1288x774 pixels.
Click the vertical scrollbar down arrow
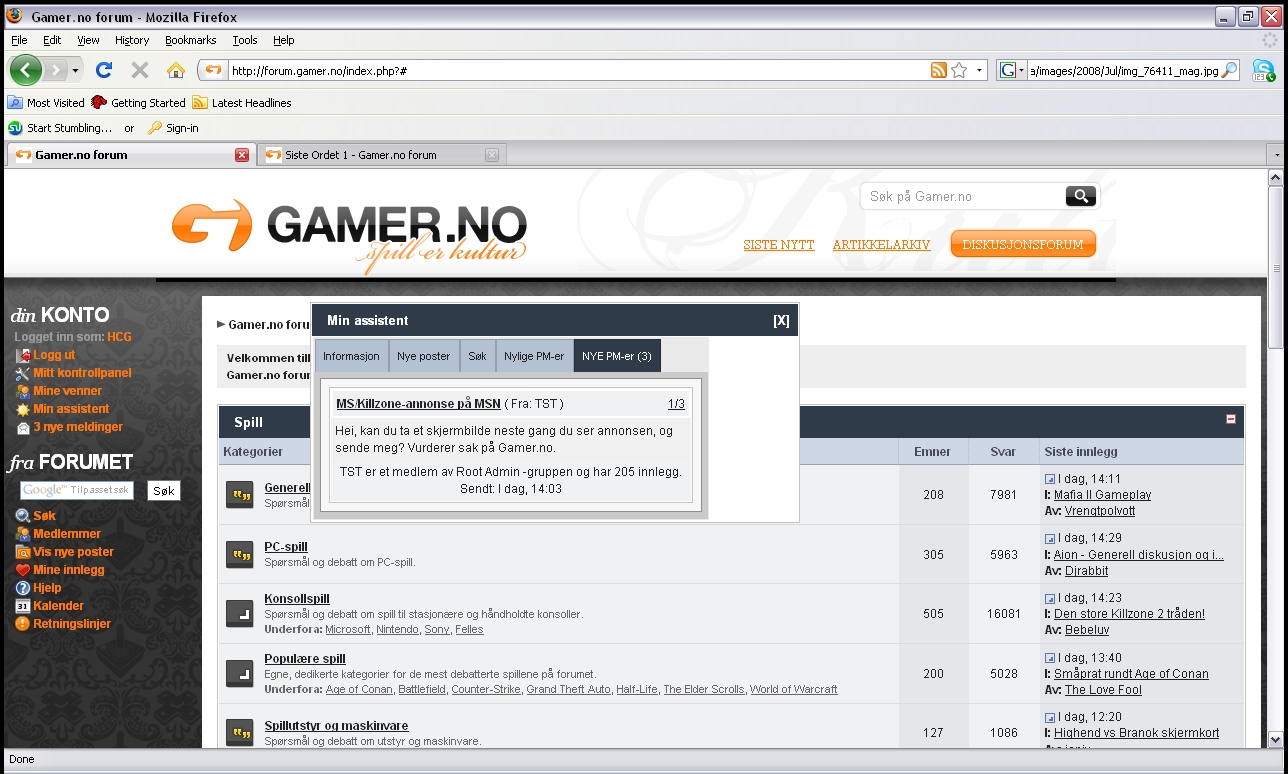tap(1276, 739)
